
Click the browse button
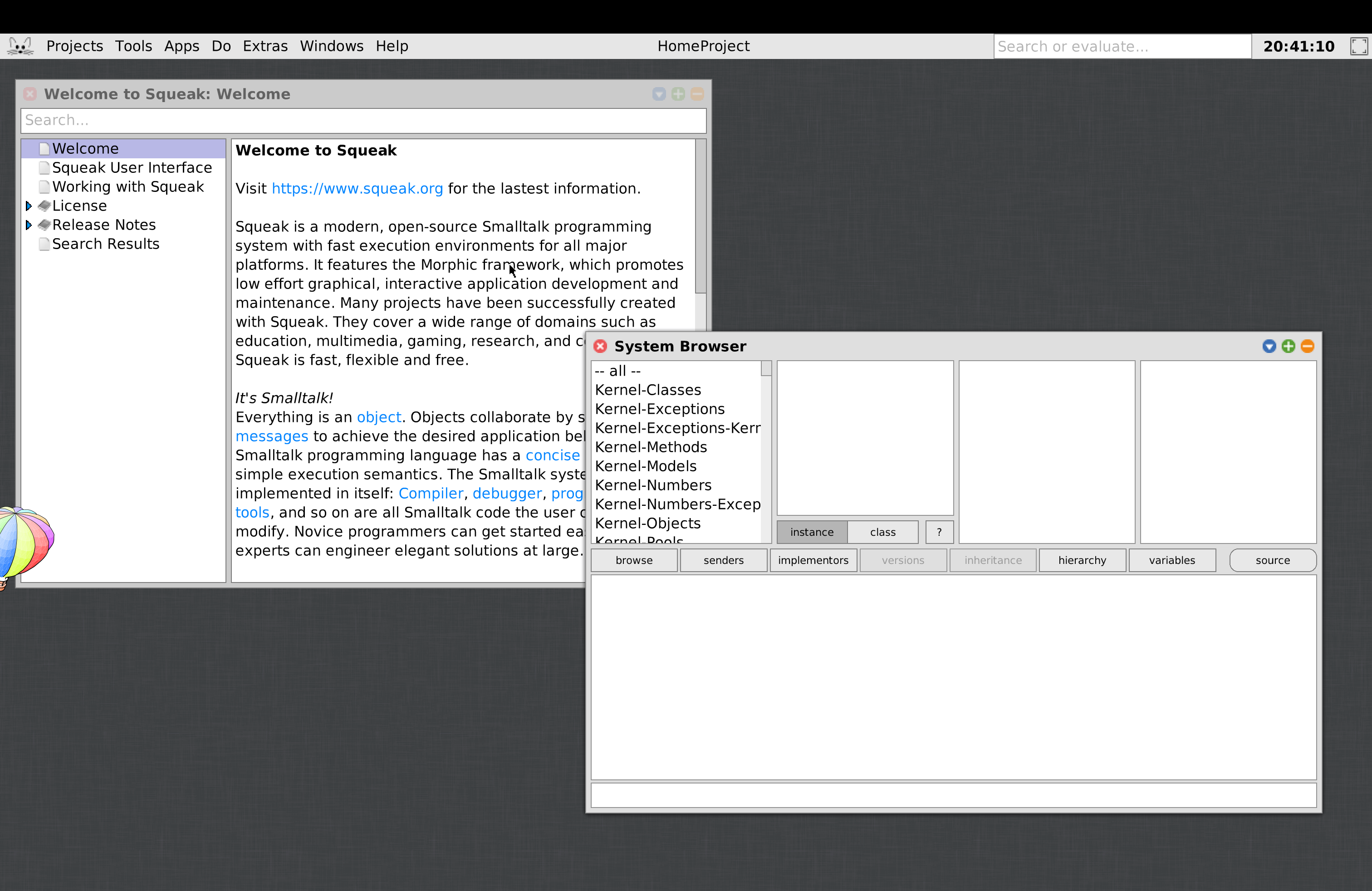coord(634,560)
